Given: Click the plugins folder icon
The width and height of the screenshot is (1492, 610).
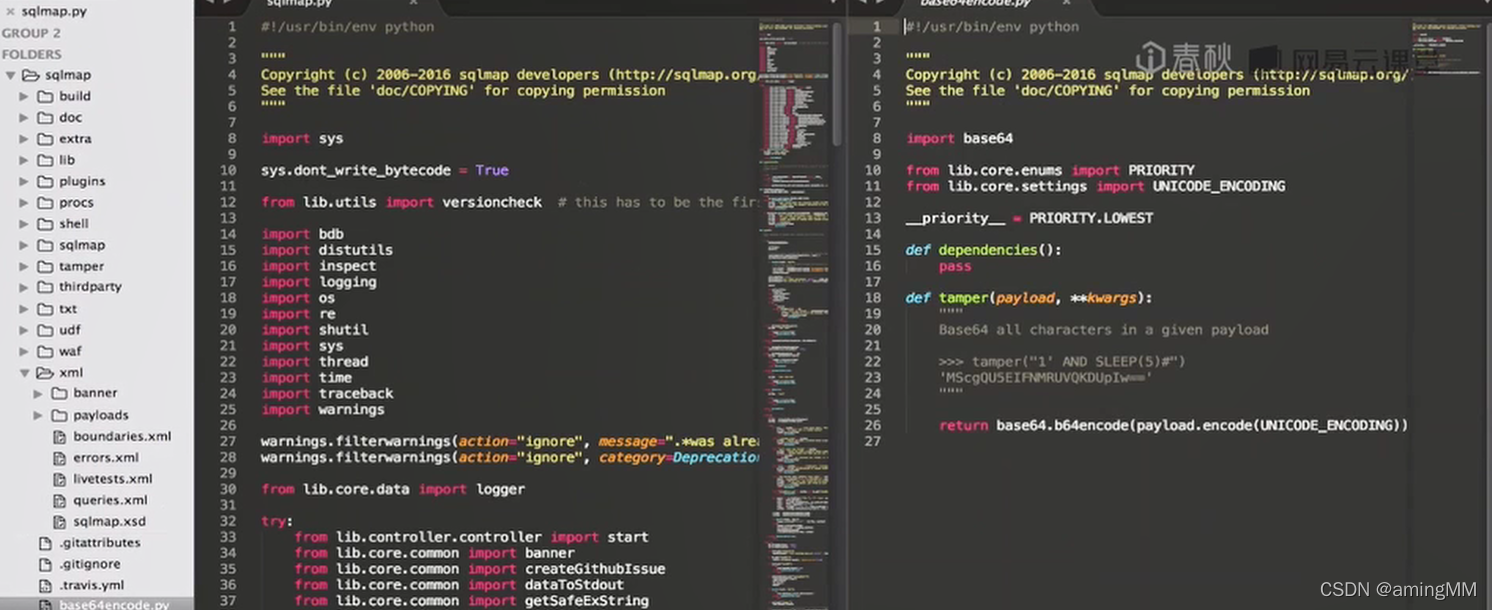Looking at the screenshot, I should tap(45, 182).
